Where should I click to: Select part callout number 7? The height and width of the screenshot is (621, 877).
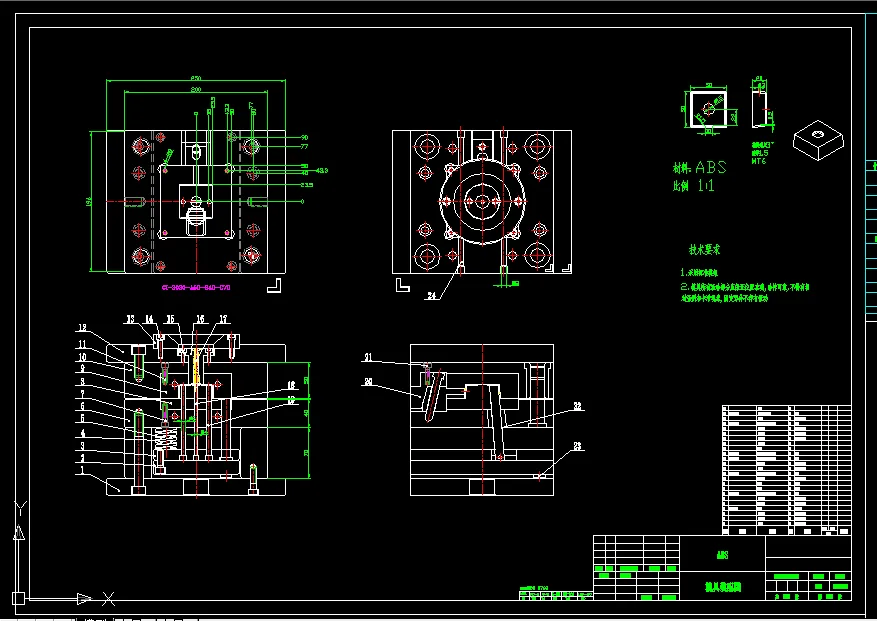pos(83,394)
